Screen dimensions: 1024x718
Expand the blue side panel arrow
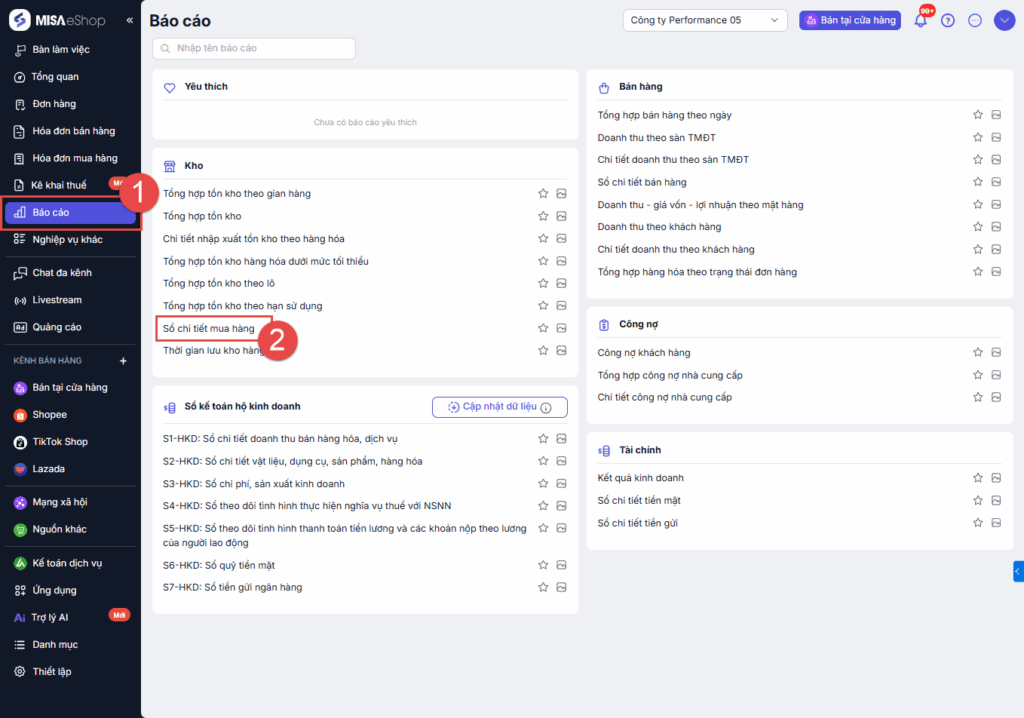click(x=1017, y=571)
